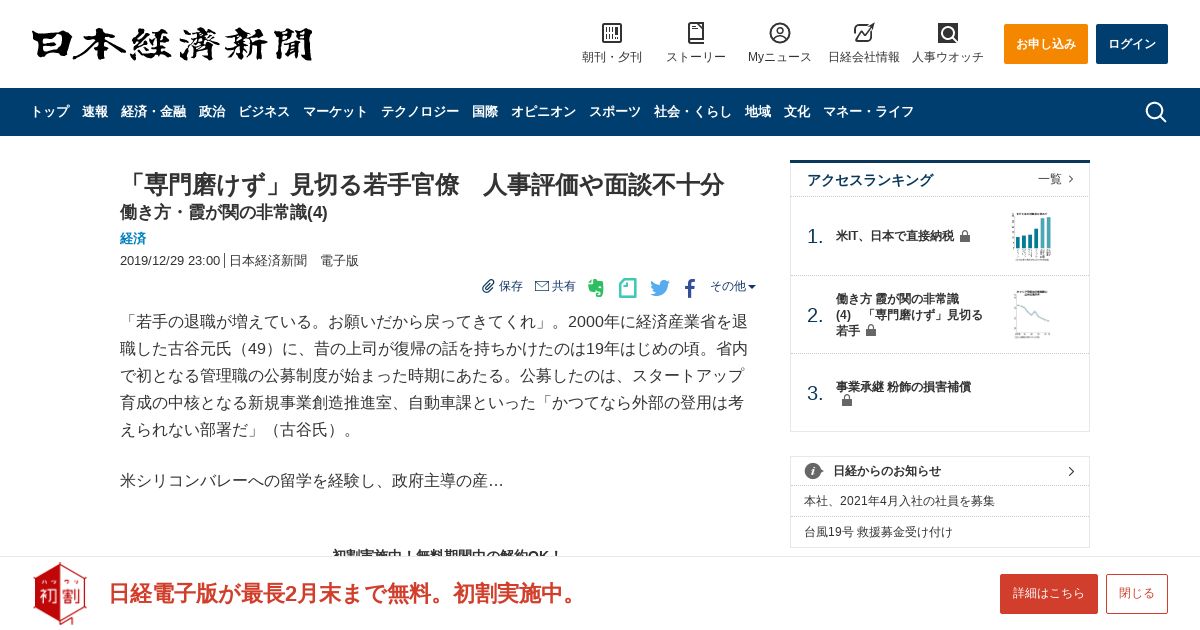
Task: Click the 初割 campaign logo
Action: click(x=60, y=593)
